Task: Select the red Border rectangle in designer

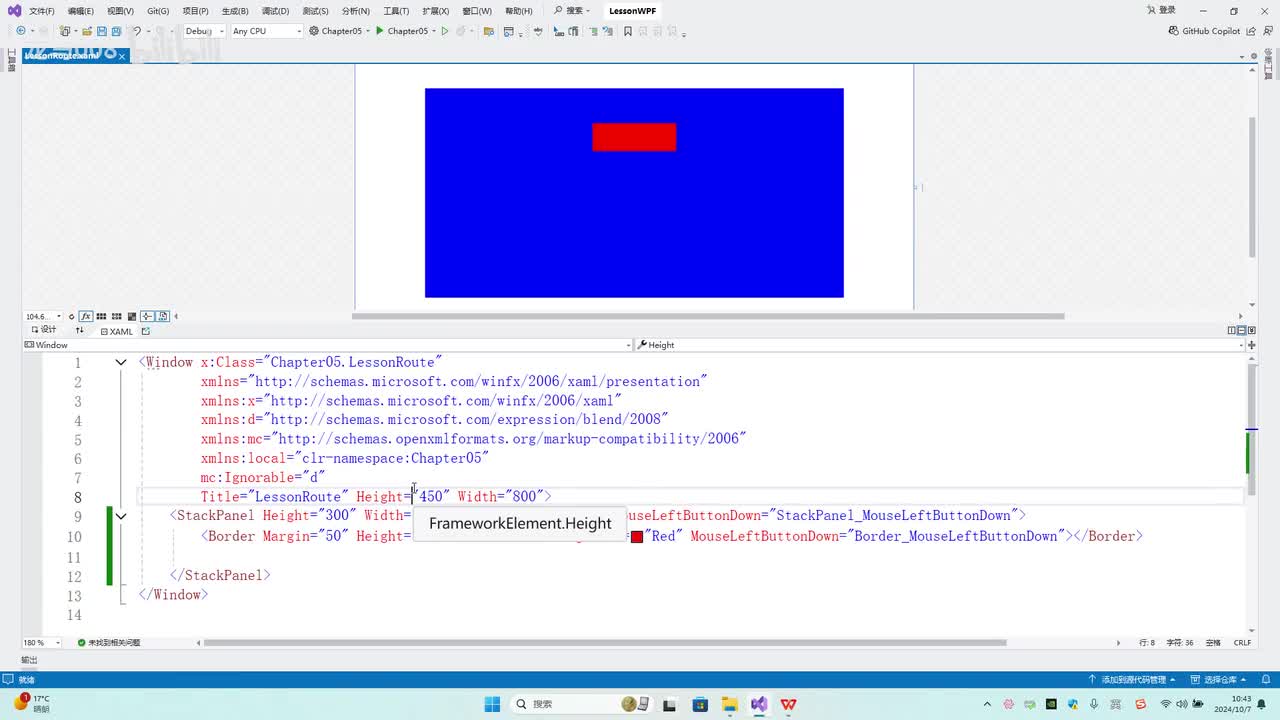Action: [x=634, y=137]
